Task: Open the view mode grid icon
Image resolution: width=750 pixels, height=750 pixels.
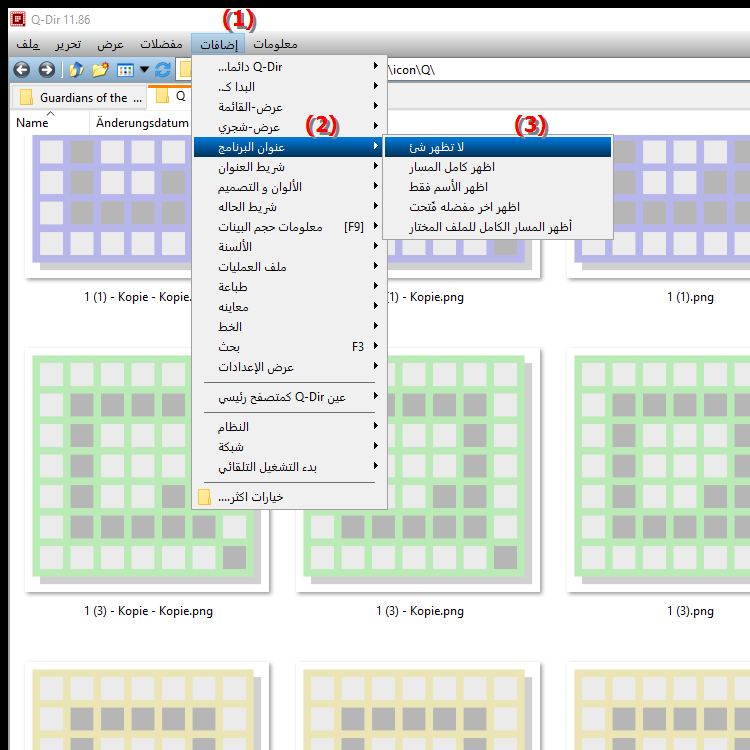Action: click(x=125, y=70)
